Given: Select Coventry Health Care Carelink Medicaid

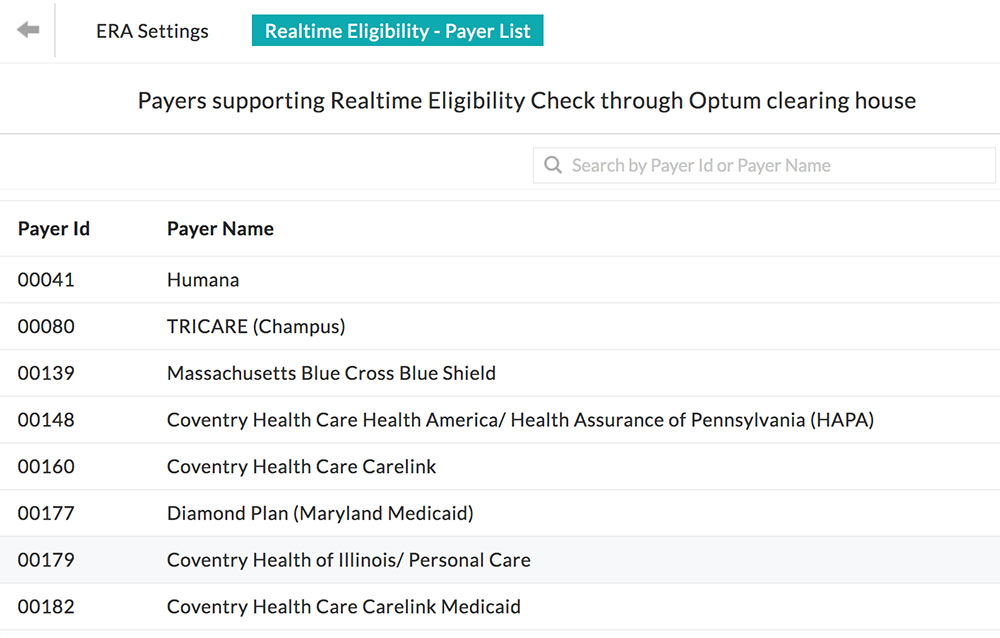Looking at the screenshot, I should pos(343,607).
